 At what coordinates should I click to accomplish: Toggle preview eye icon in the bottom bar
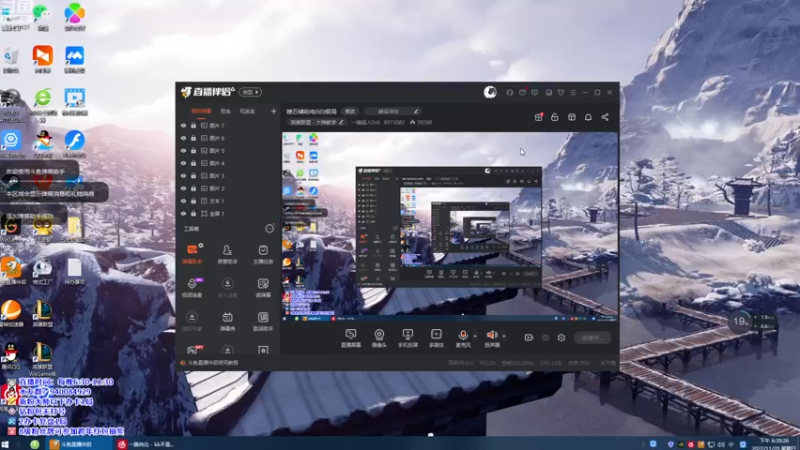pos(545,337)
